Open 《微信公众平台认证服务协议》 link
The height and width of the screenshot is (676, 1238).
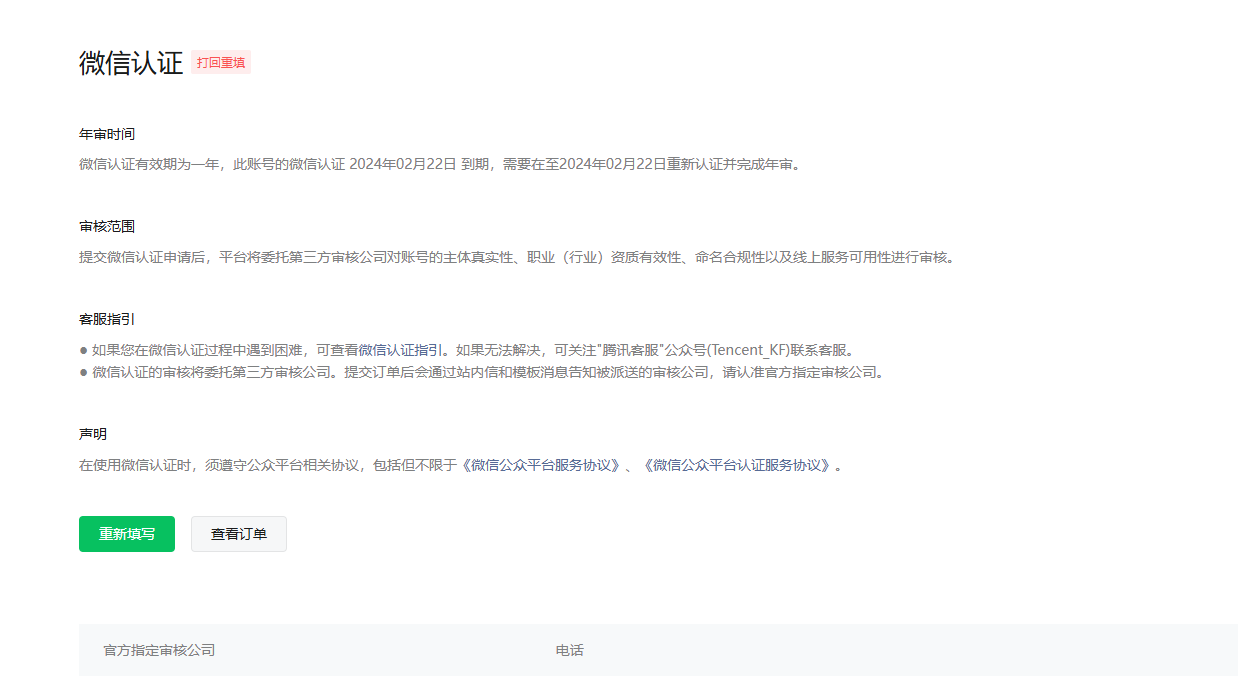(x=737, y=465)
